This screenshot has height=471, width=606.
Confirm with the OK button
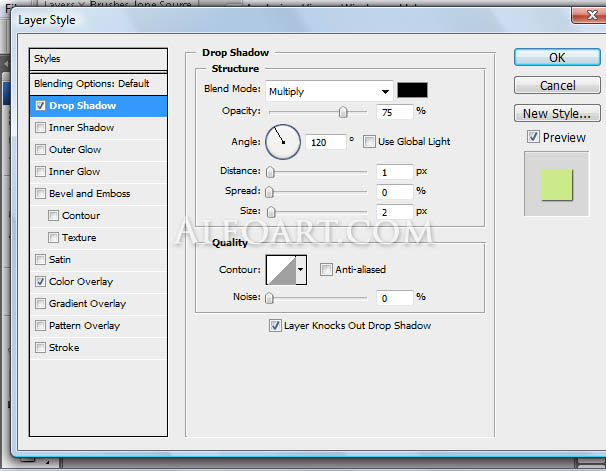coord(557,58)
